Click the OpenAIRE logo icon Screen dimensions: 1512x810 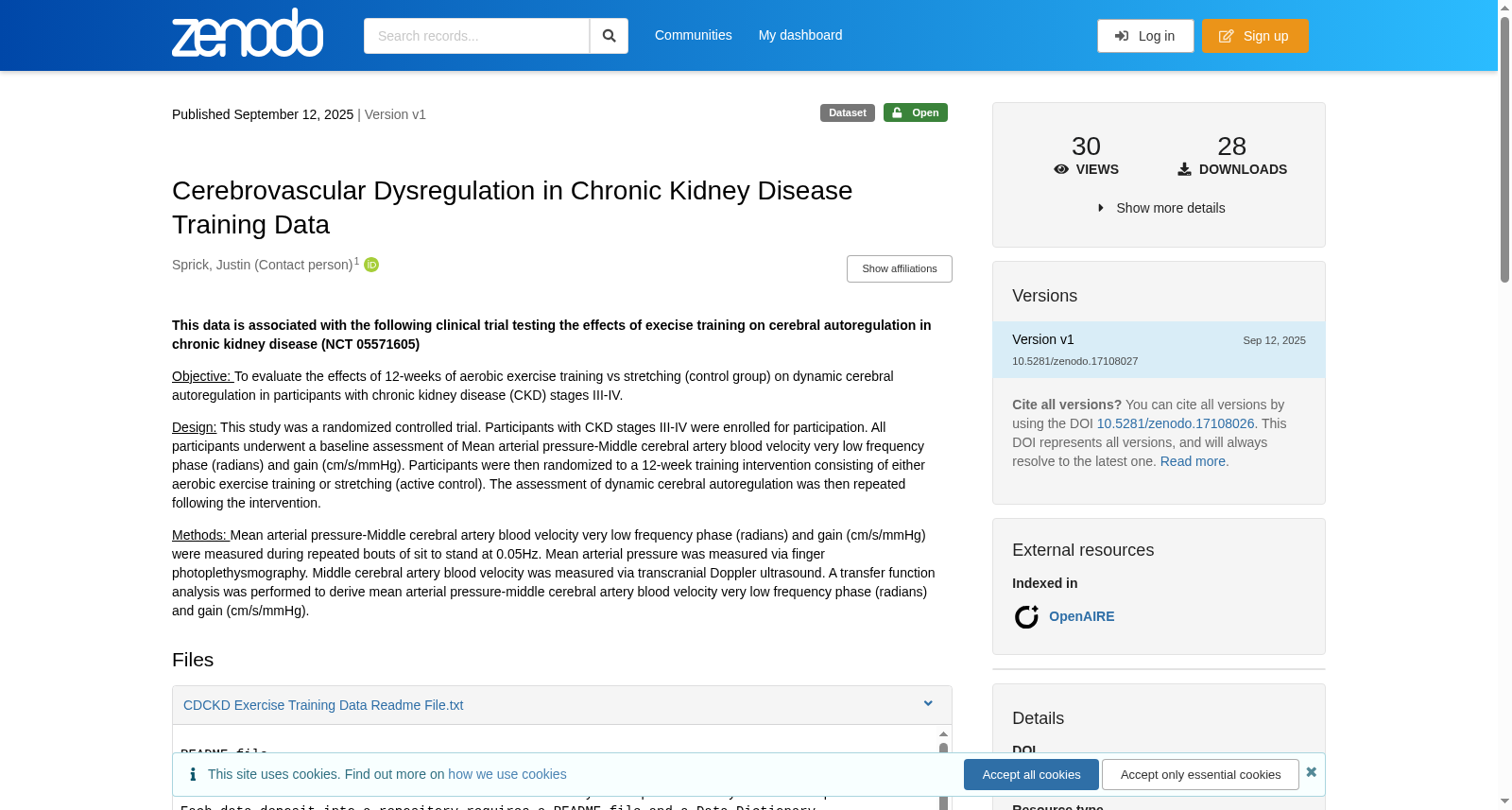(x=1026, y=617)
